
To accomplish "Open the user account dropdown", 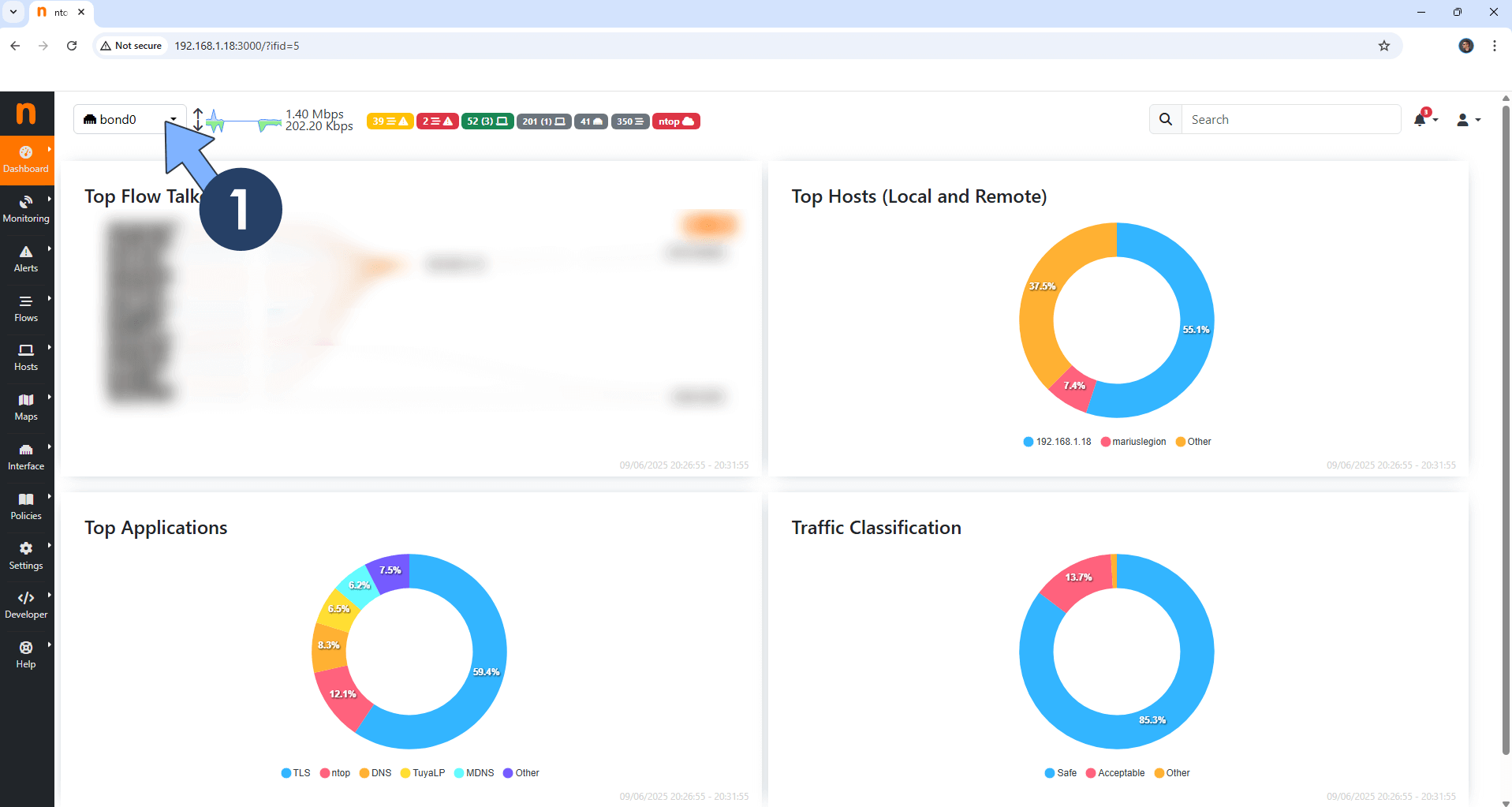I will point(1469,120).
